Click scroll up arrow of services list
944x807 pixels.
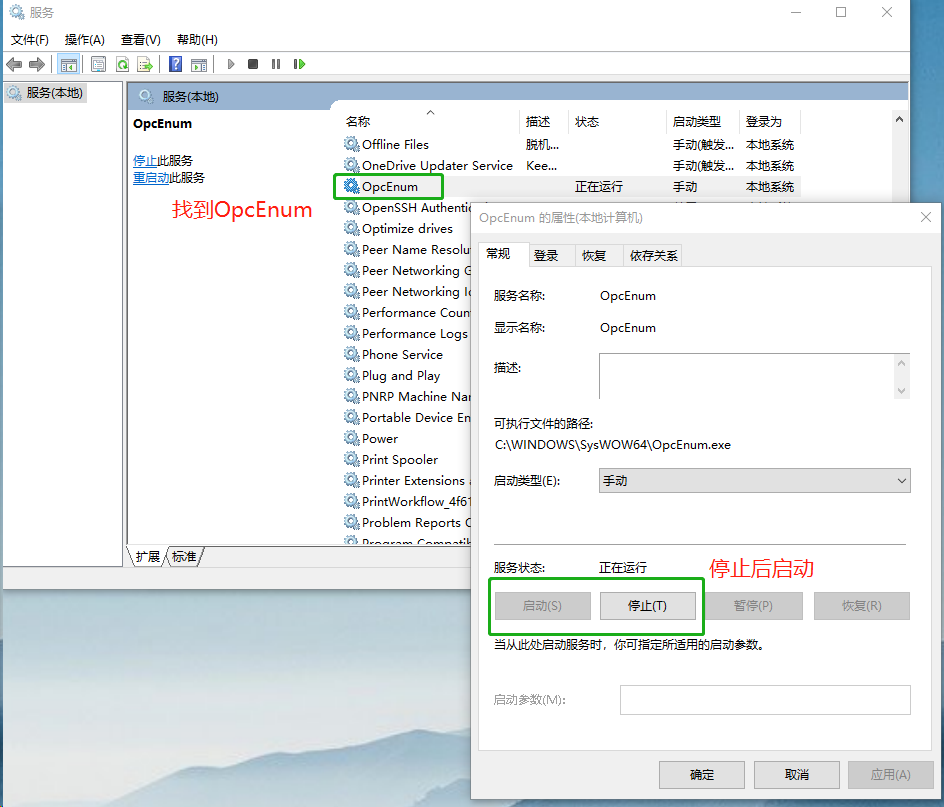899,119
